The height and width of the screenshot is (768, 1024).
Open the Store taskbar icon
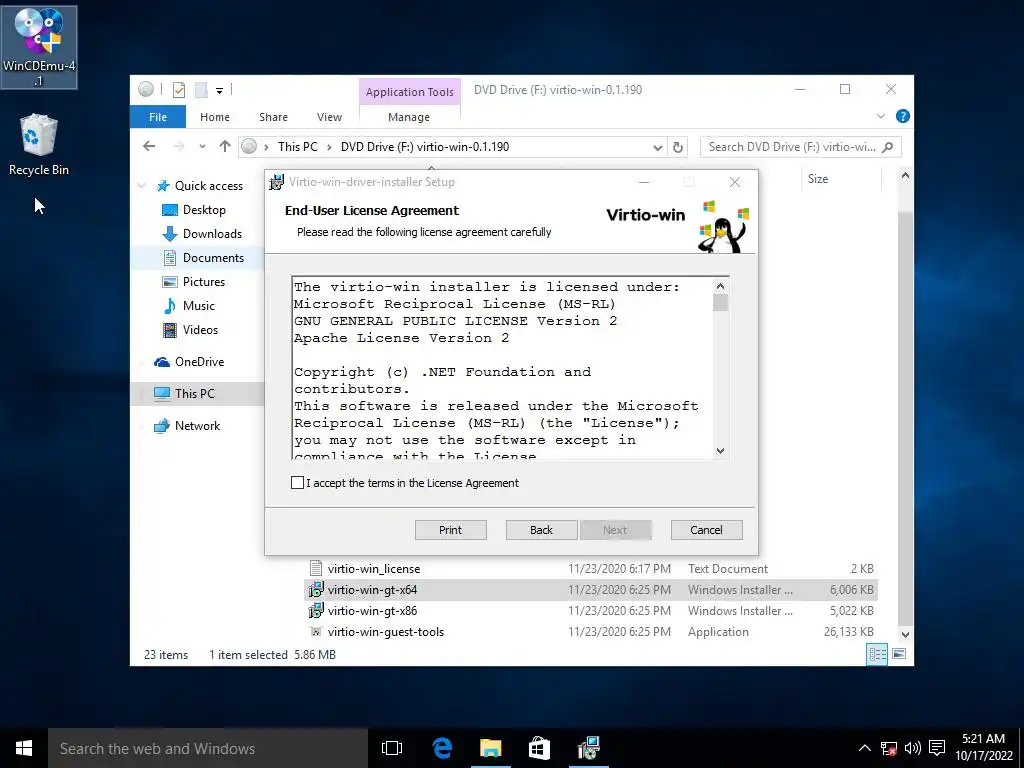[x=539, y=748]
